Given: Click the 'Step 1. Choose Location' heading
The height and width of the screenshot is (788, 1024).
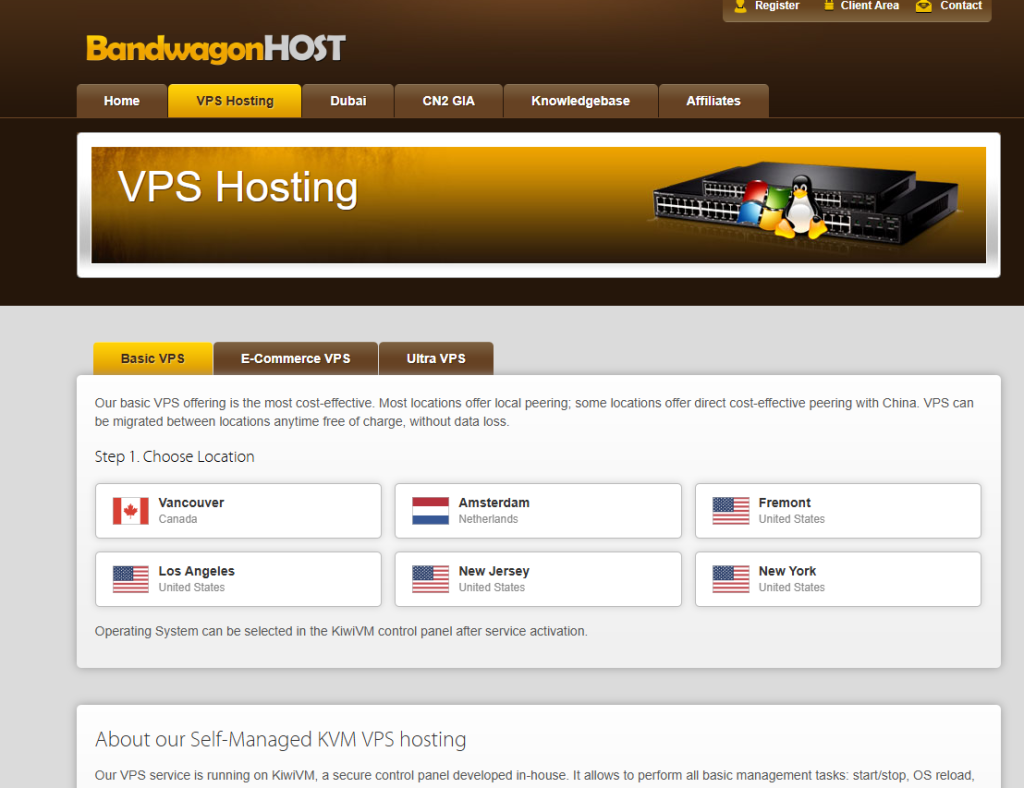Looking at the screenshot, I should pos(174,457).
